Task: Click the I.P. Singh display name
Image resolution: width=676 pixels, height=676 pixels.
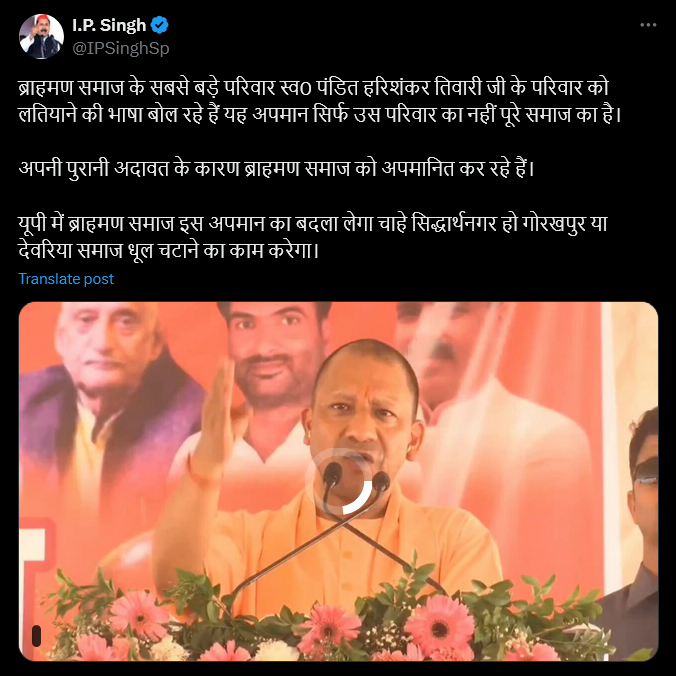Action: [109, 25]
